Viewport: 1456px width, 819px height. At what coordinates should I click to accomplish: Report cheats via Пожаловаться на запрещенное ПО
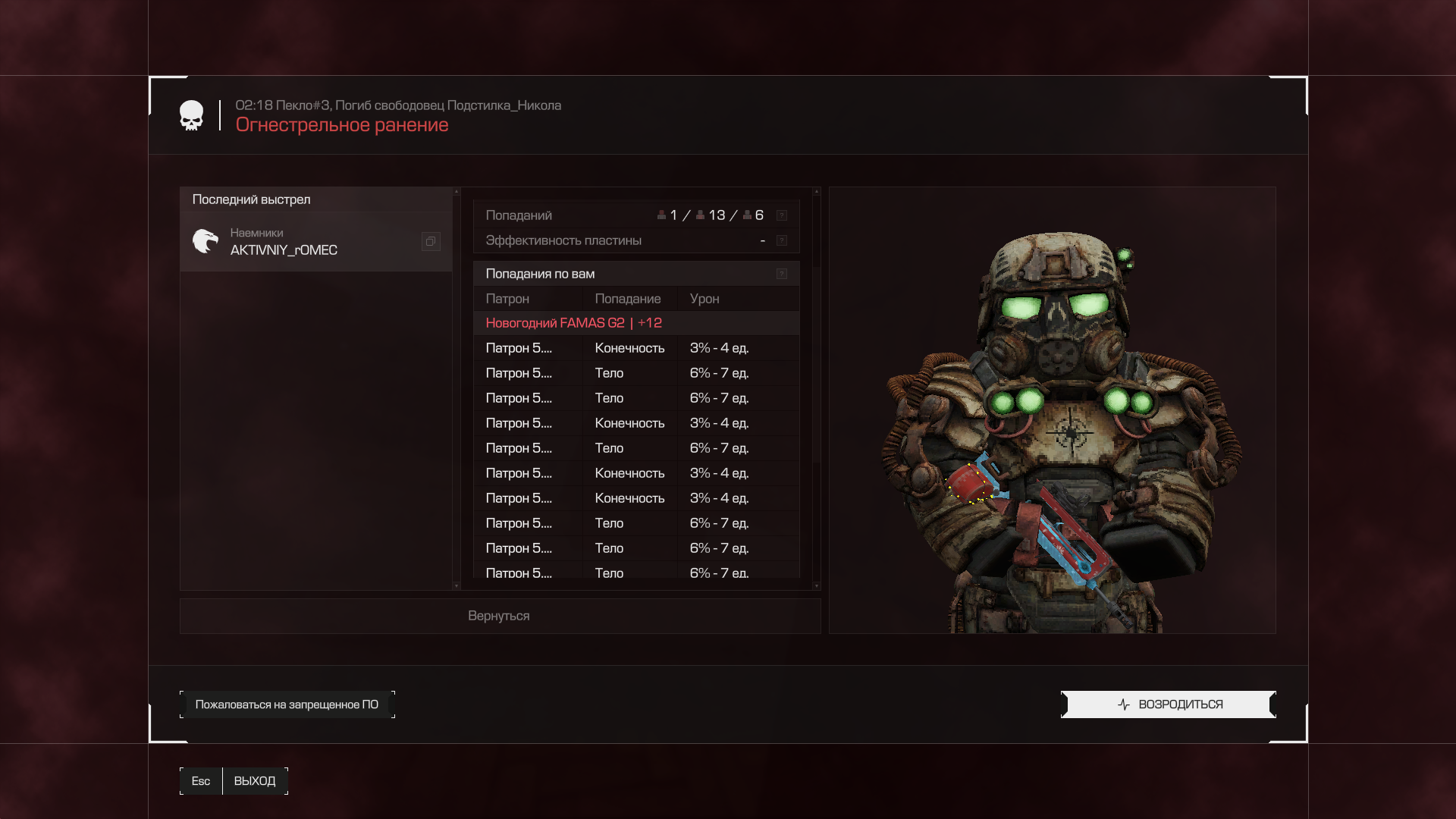287,704
